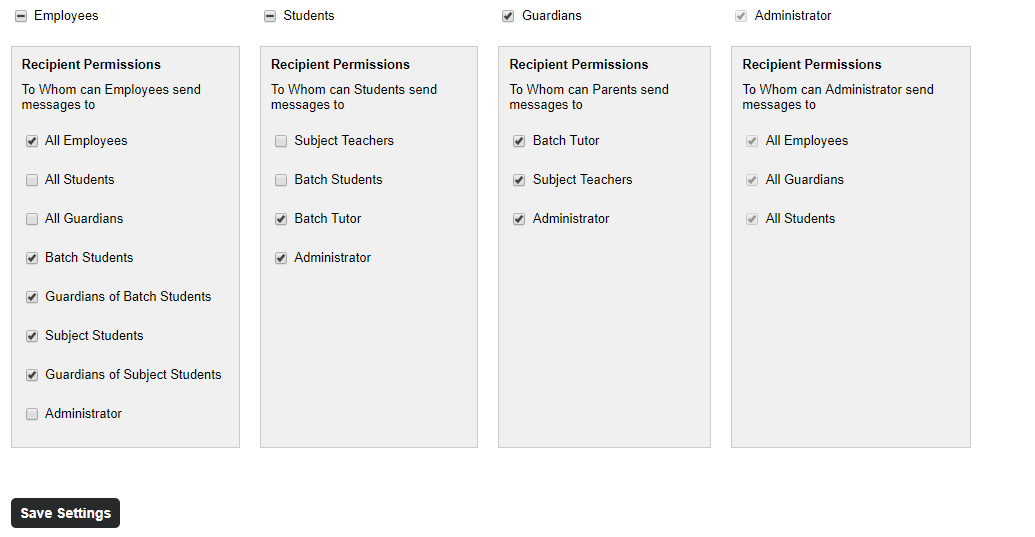Click the Administrator group checkbox

tap(741, 16)
